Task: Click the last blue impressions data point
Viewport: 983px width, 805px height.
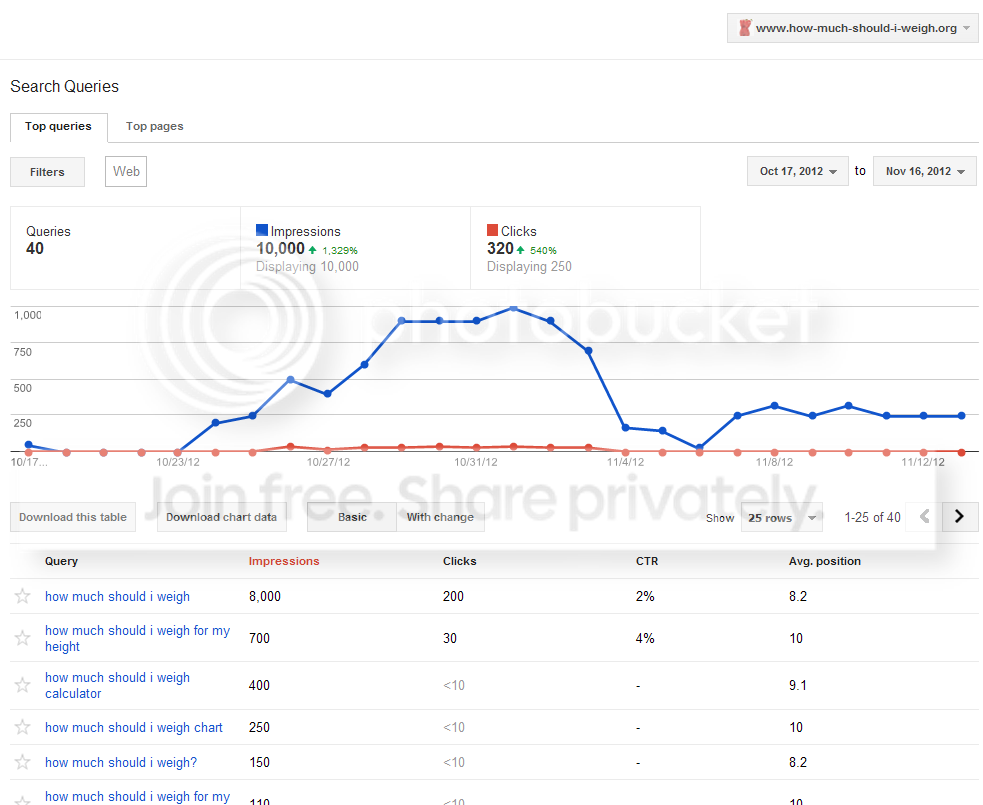Action: click(961, 416)
